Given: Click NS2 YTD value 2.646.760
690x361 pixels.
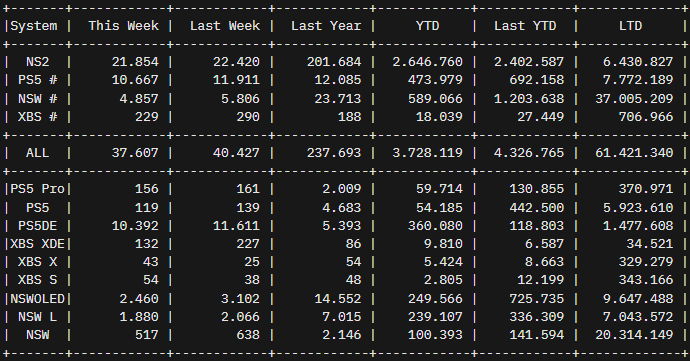Looking at the screenshot, I should coord(428,62).
